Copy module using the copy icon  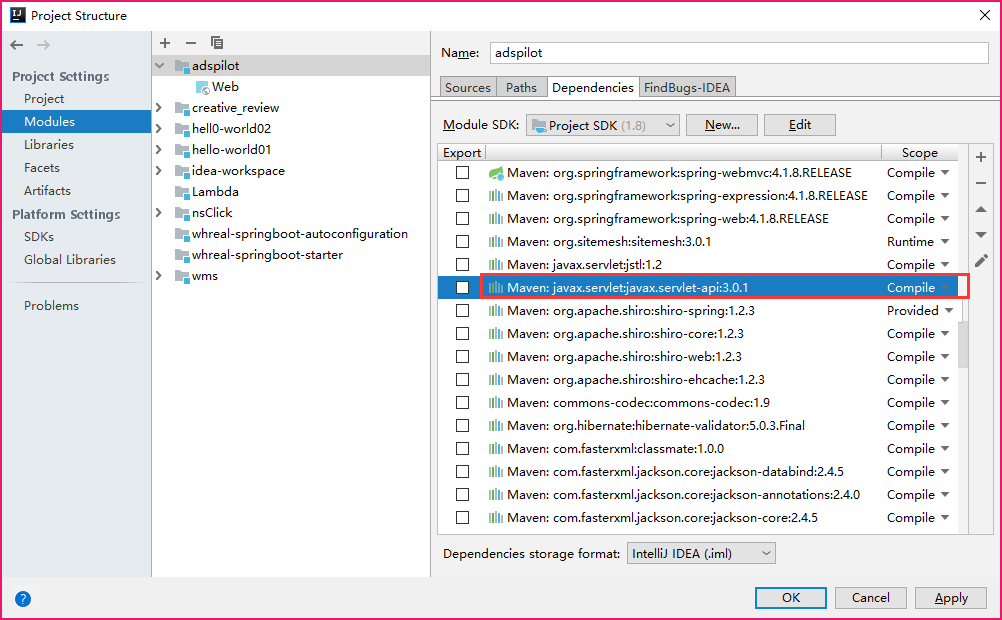[217, 43]
